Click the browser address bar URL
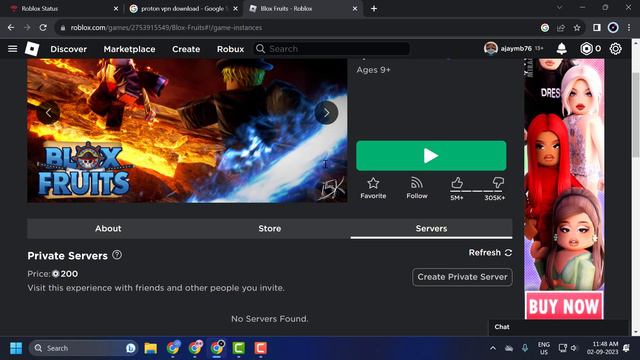Screen dimensions: 640x360 pyautogui.click(x=166, y=28)
